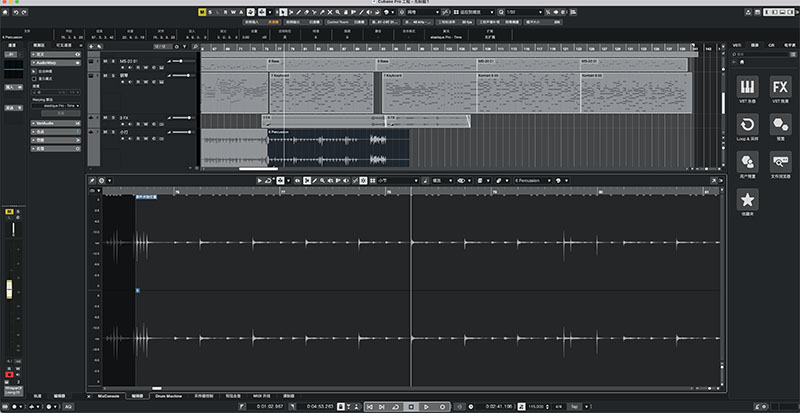800x413 pixels.
Task: Open the Presets hexagon tile
Action: tap(781, 124)
